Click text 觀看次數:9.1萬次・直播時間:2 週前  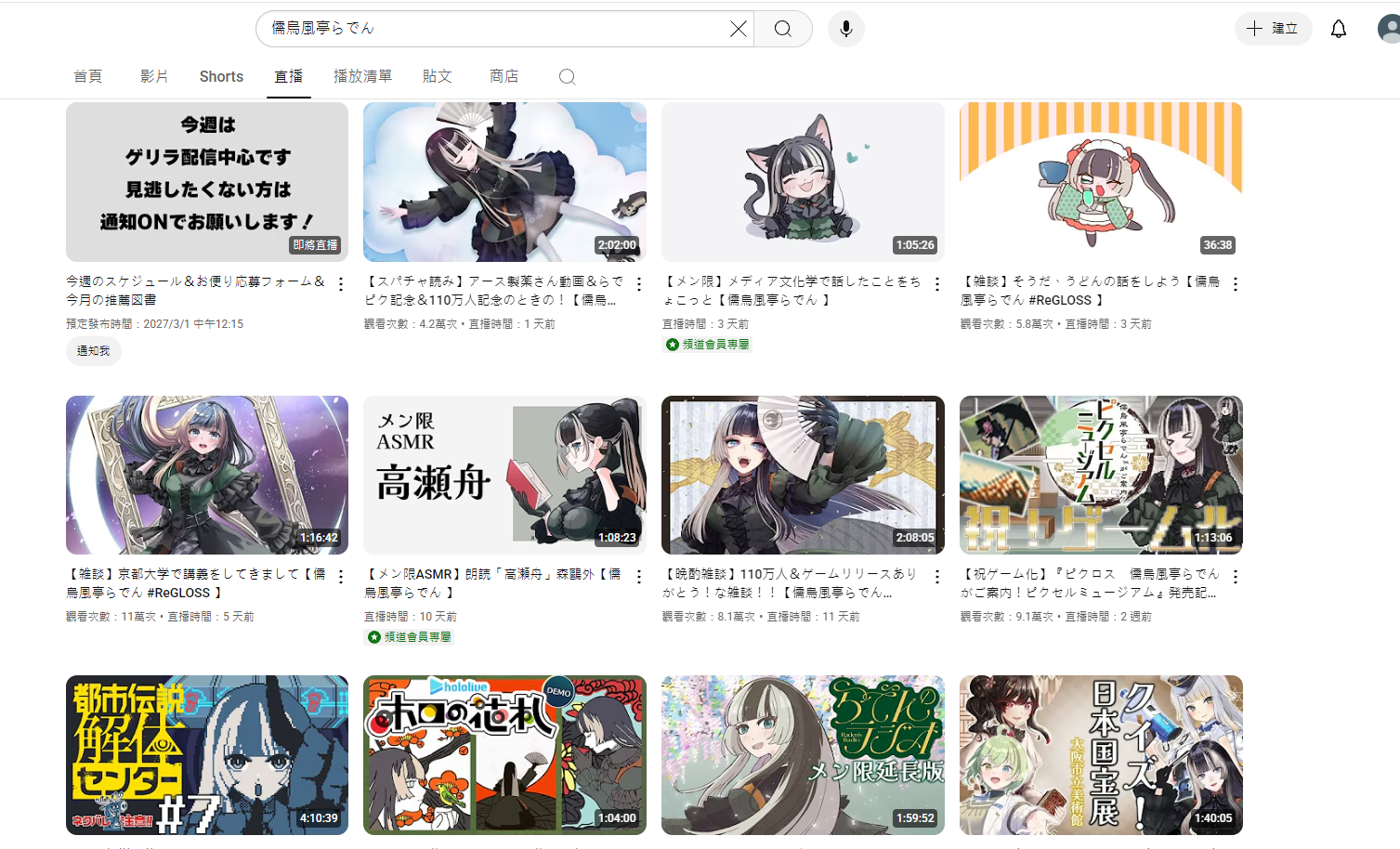point(1056,617)
